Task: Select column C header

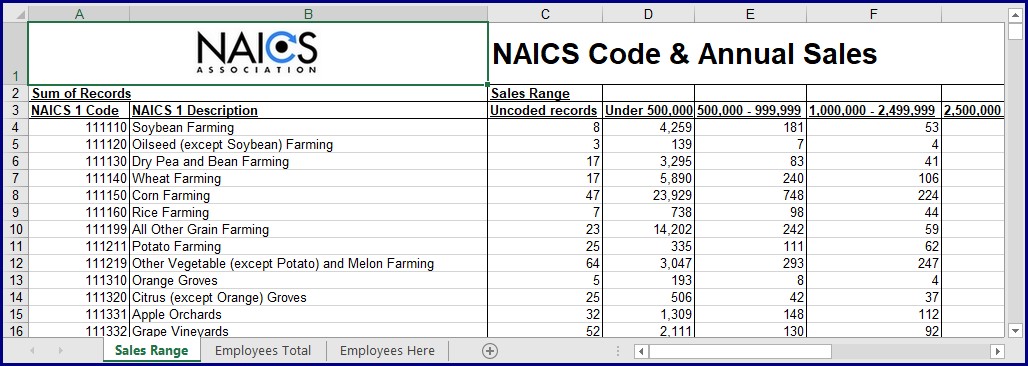Action: (545, 14)
